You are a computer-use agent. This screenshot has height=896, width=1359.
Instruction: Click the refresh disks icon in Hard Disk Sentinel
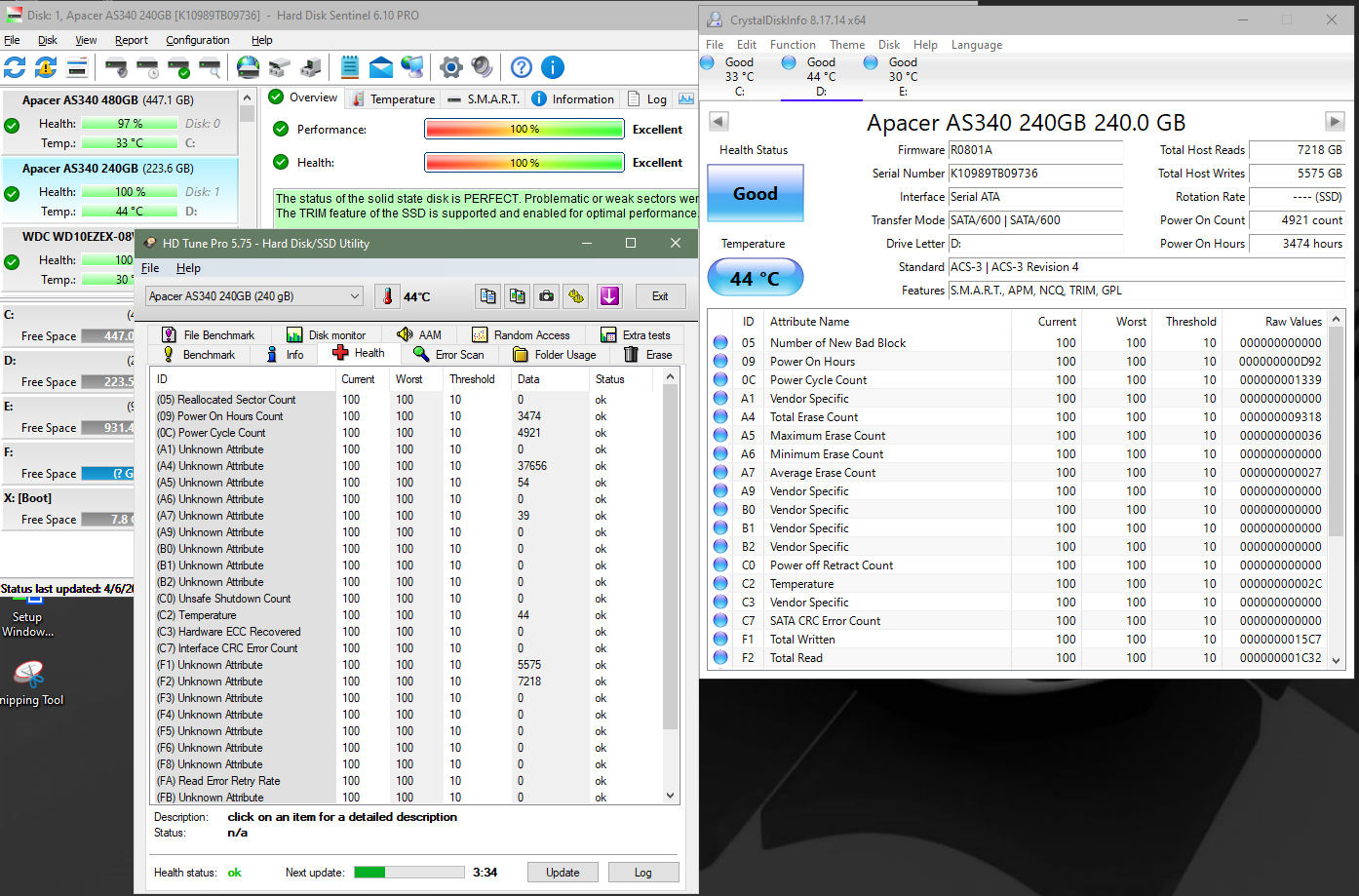(15, 67)
